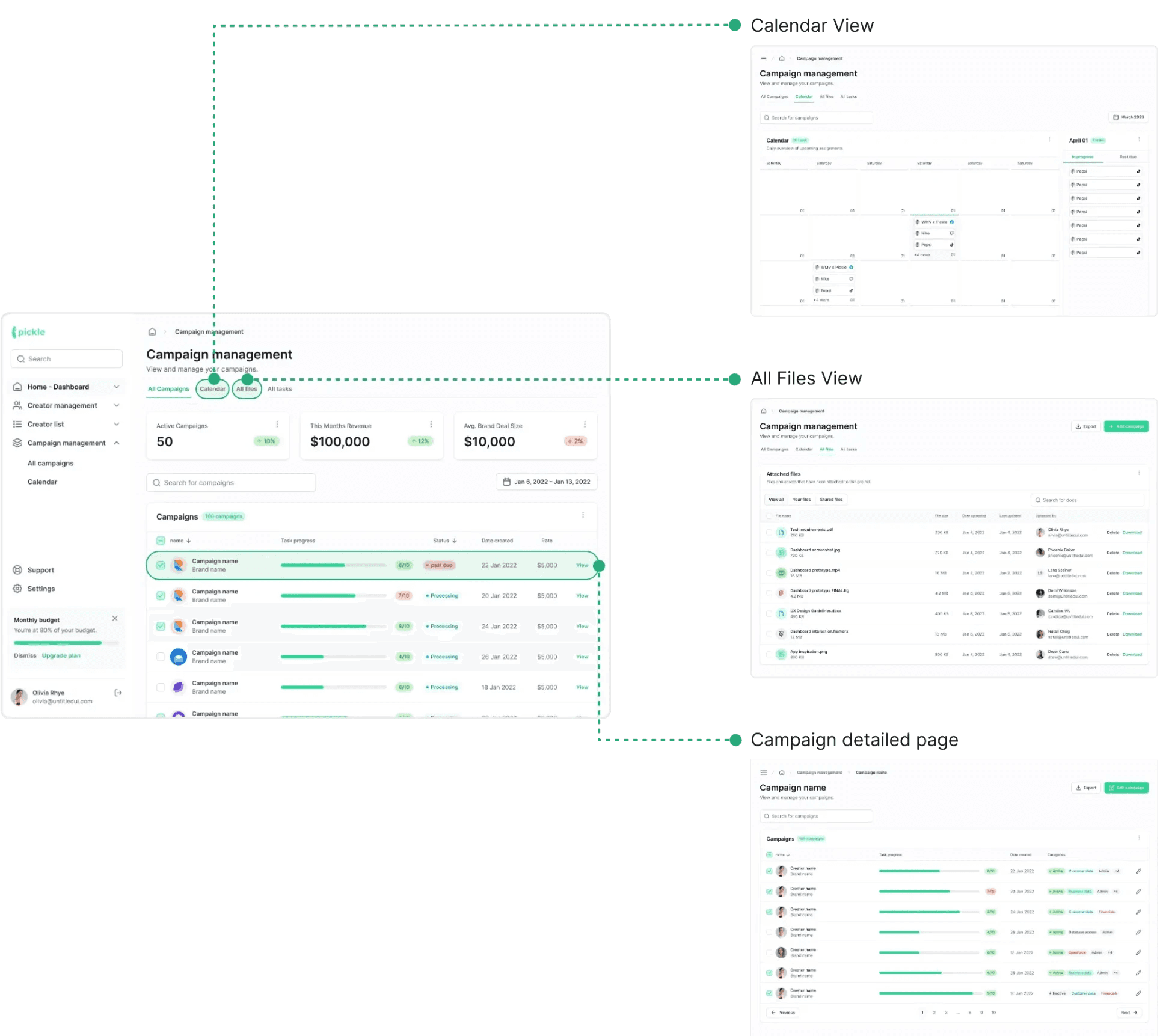The height and width of the screenshot is (1036, 1160).
Task: Expand the Home - Dashboard sidebar menu
Action: tap(117, 387)
